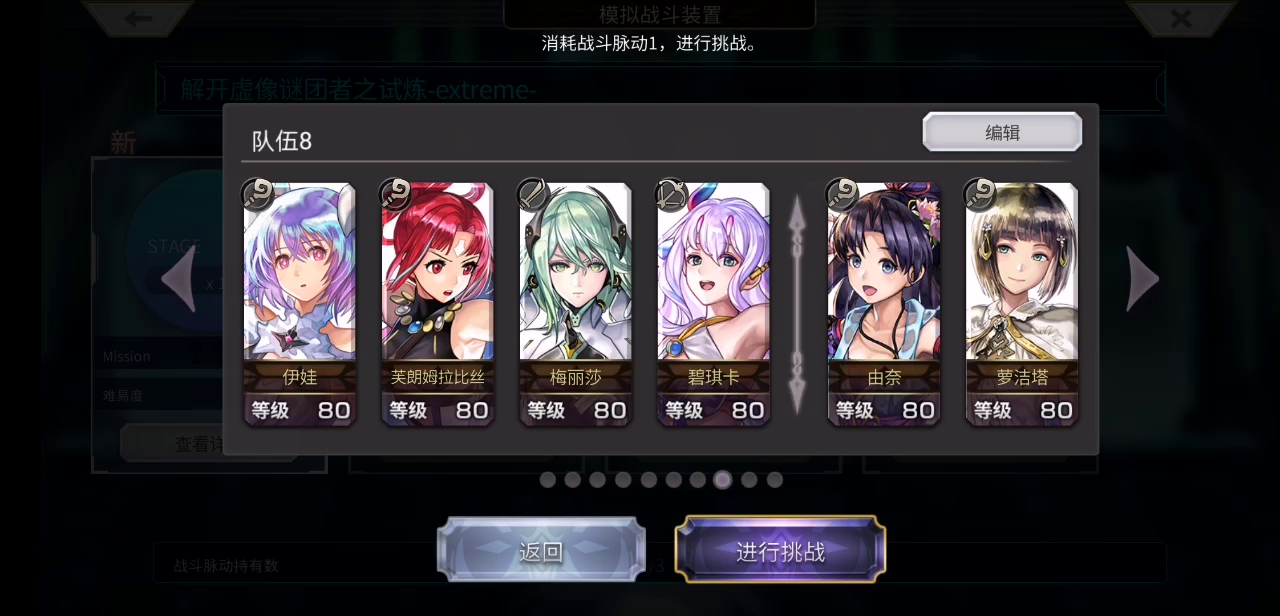The width and height of the screenshot is (1280, 616).
Task: Select the fifth team page dot
Action: click(x=649, y=480)
